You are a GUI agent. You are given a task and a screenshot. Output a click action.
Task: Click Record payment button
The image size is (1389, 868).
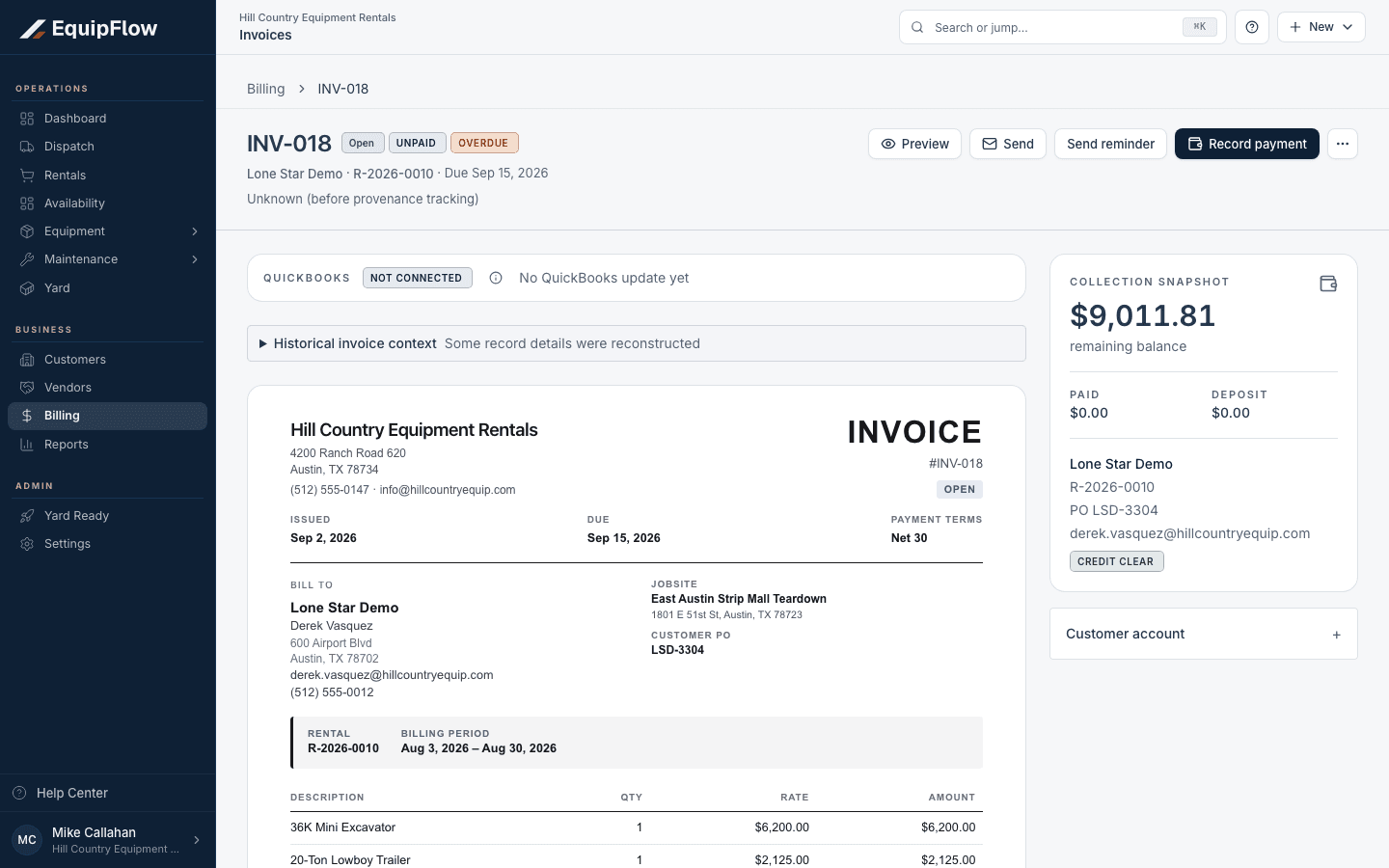pos(1247,144)
